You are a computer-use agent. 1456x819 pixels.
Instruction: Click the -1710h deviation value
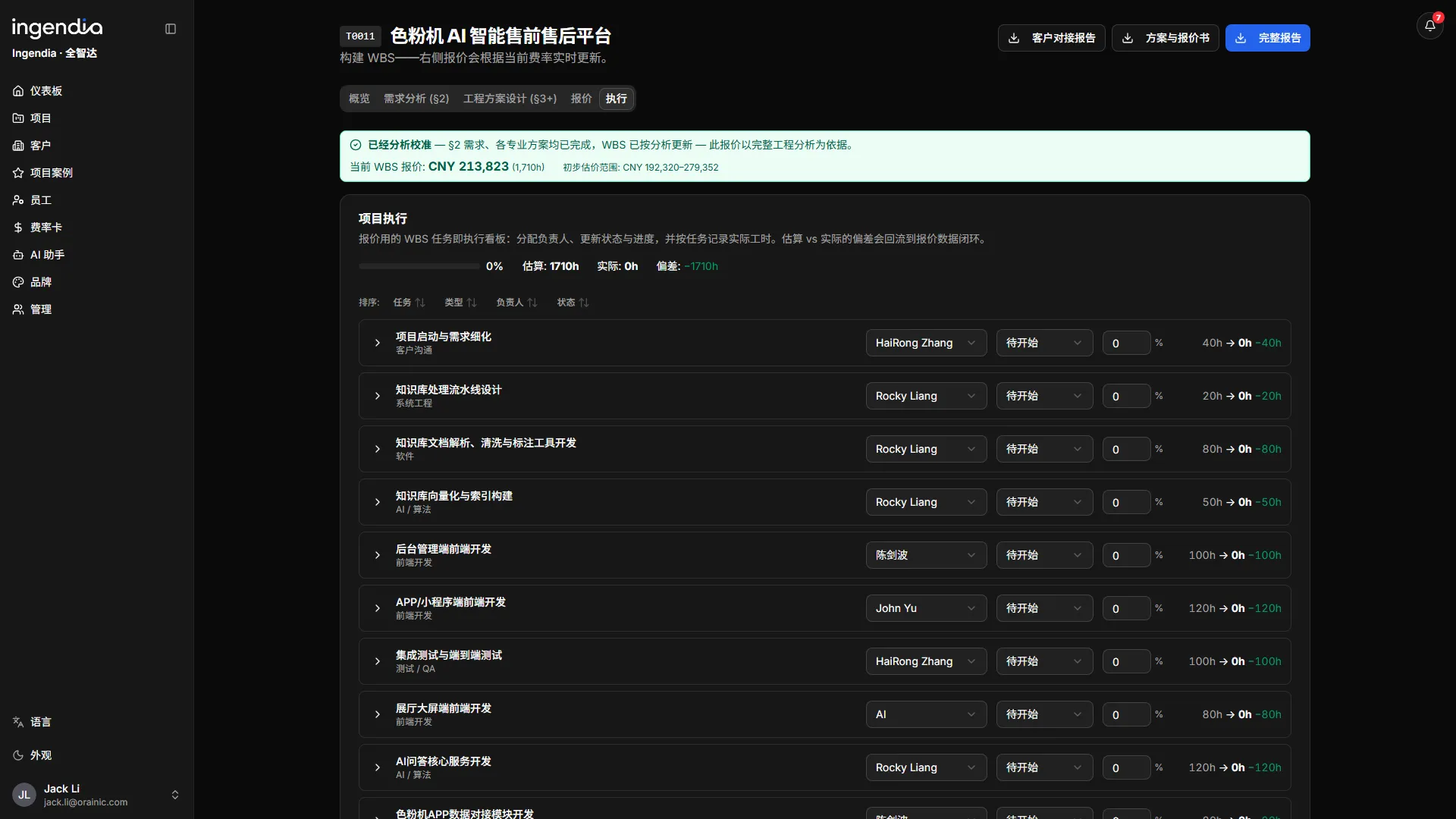pyautogui.click(x=701, y=266)
